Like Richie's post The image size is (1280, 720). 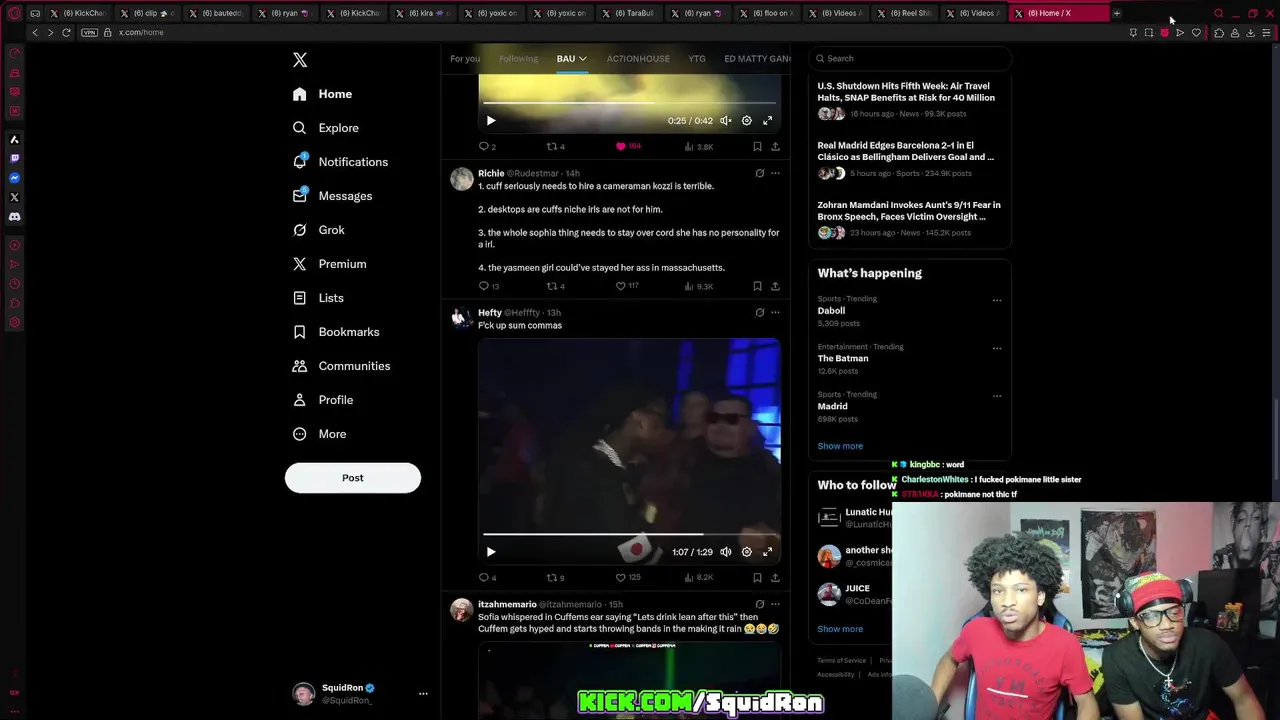620,286
